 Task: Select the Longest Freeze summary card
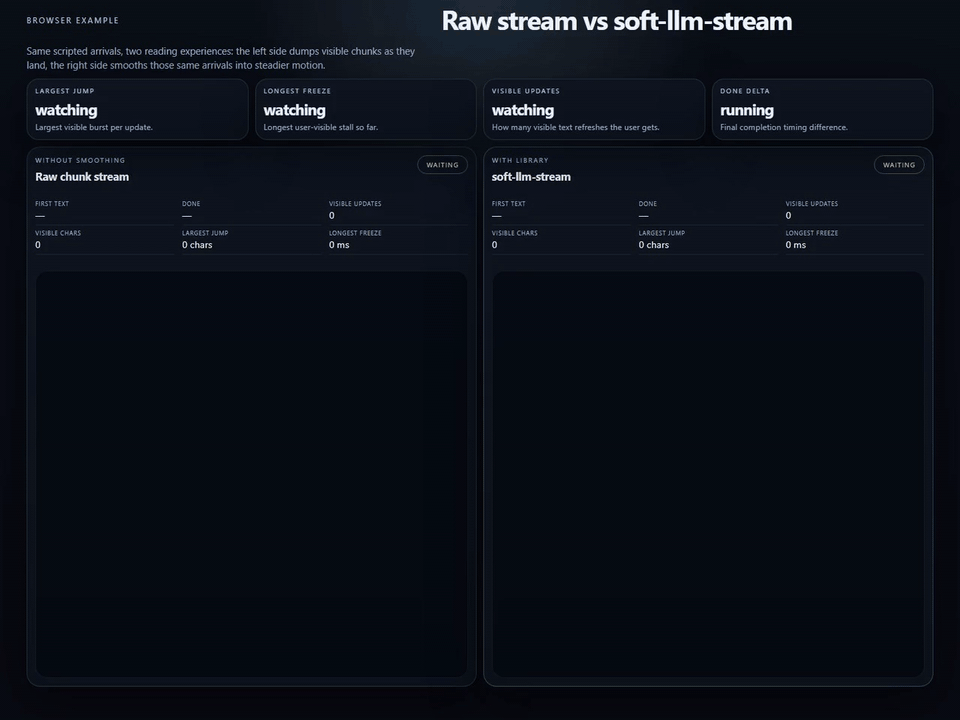(x=366, y=110)
